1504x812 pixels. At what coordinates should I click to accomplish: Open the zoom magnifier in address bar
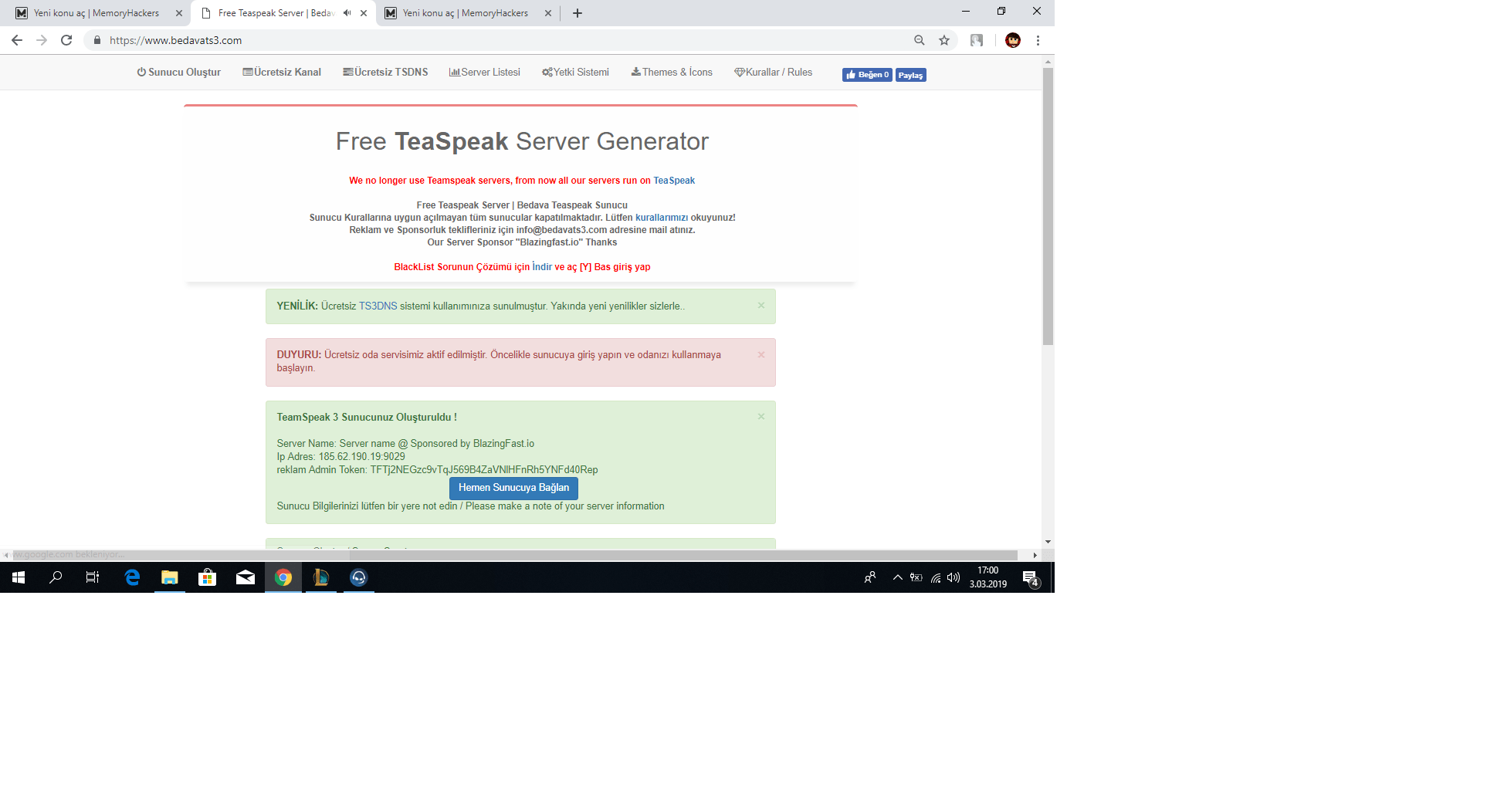tap(919, 40)
